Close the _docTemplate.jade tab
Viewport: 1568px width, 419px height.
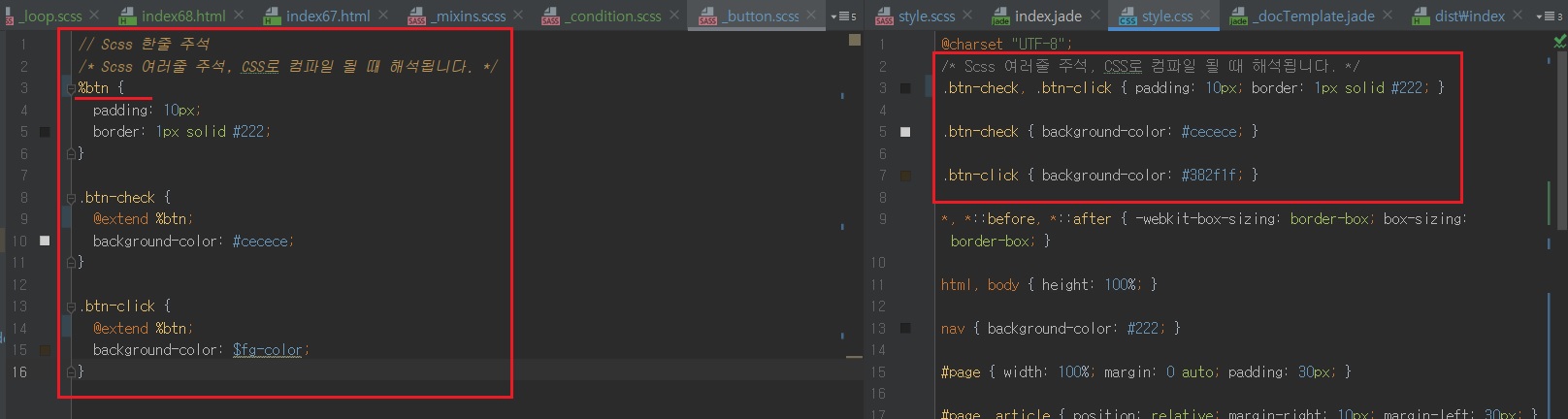coord(1387,16)
